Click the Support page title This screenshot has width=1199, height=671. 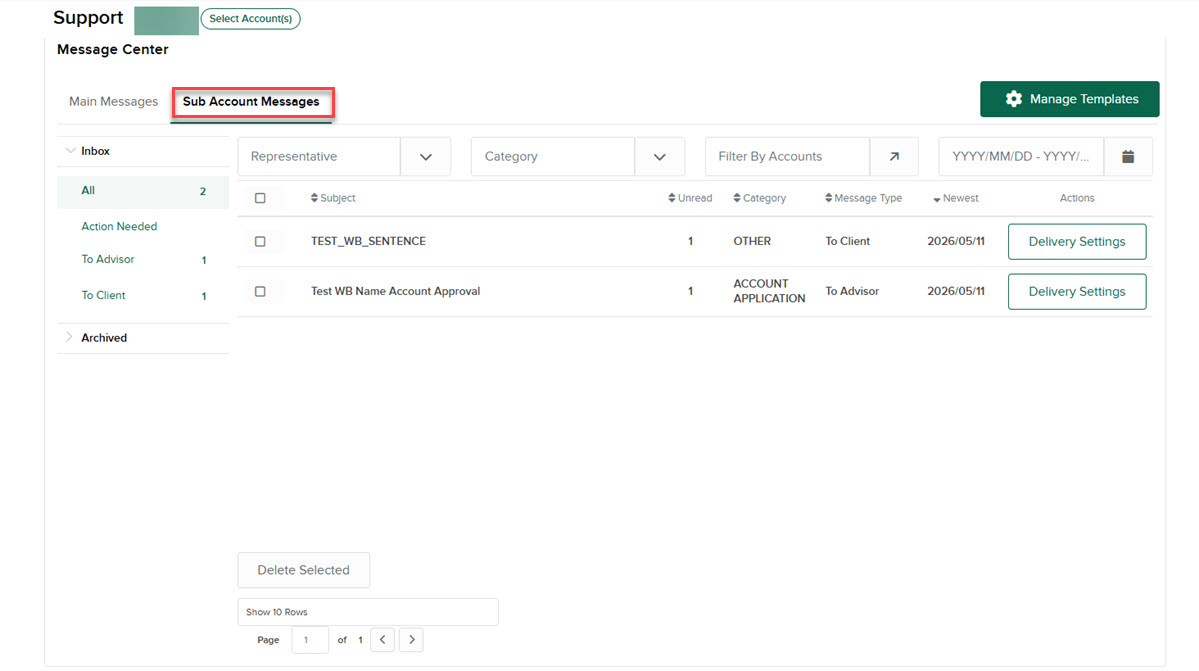pyautogui.click(x=88, y=18)
